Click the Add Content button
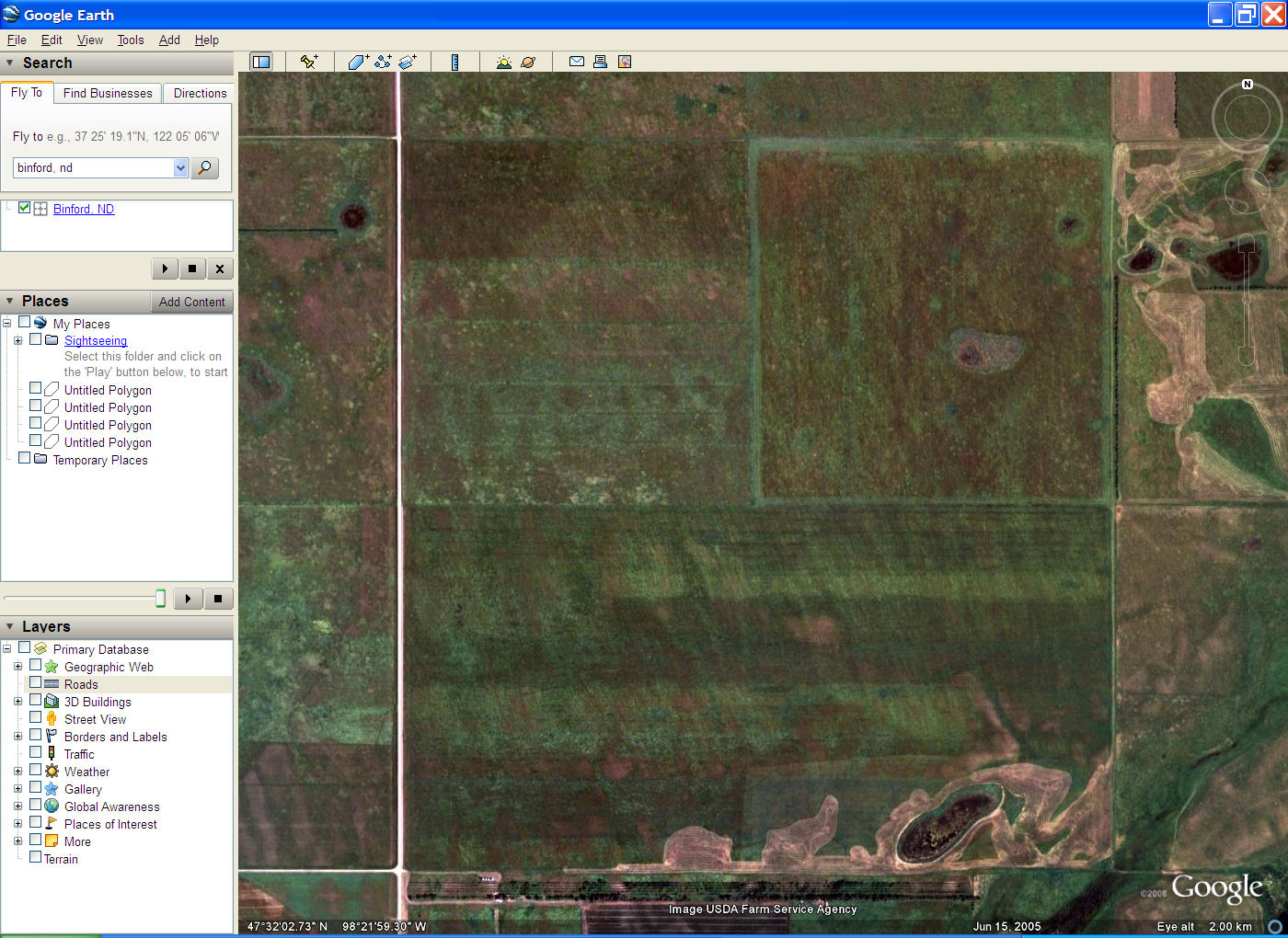1288x938 pixels. point(191,302)
